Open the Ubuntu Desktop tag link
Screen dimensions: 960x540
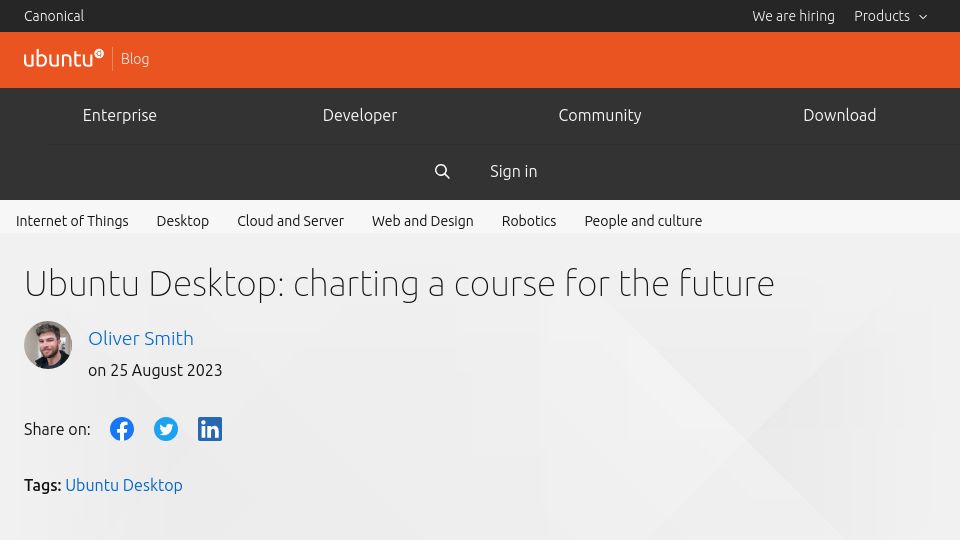(124, 486)
